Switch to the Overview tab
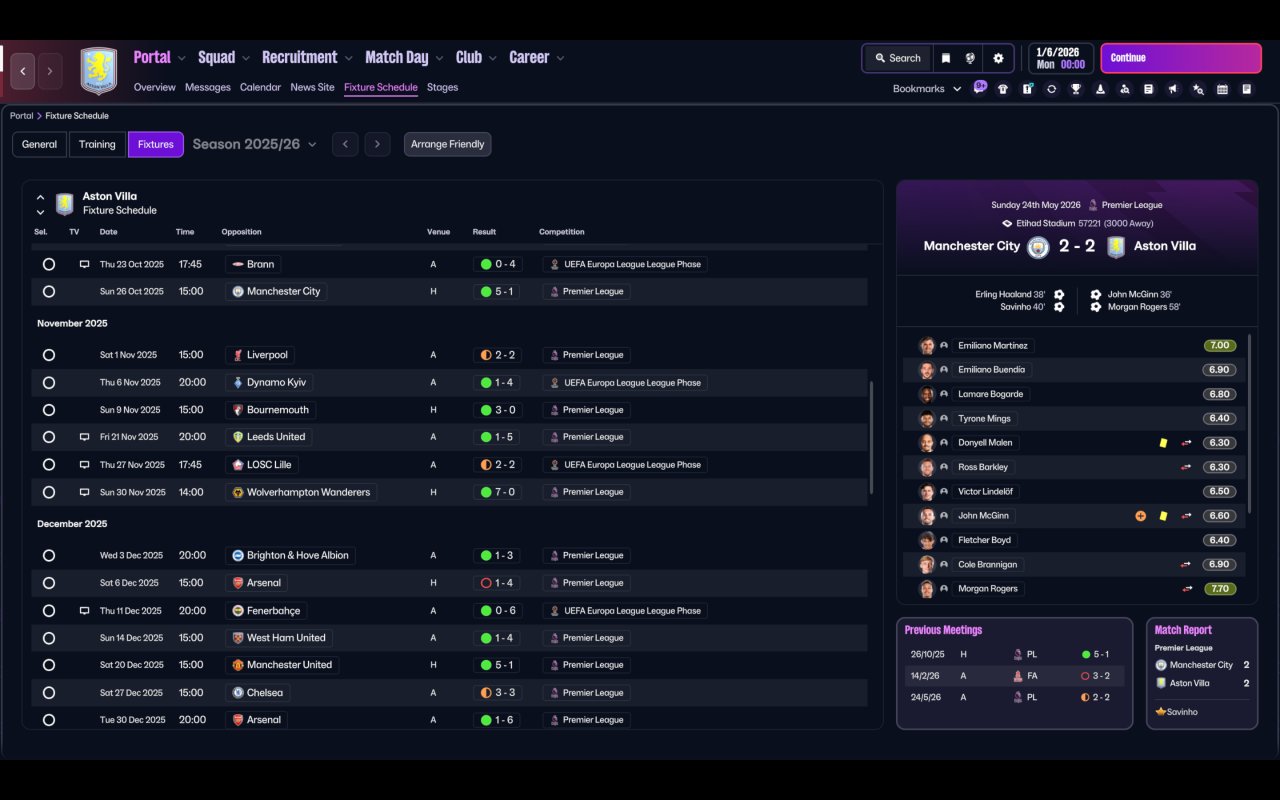1280x800 pixels. pyautogui.click(x=155, y=88)
